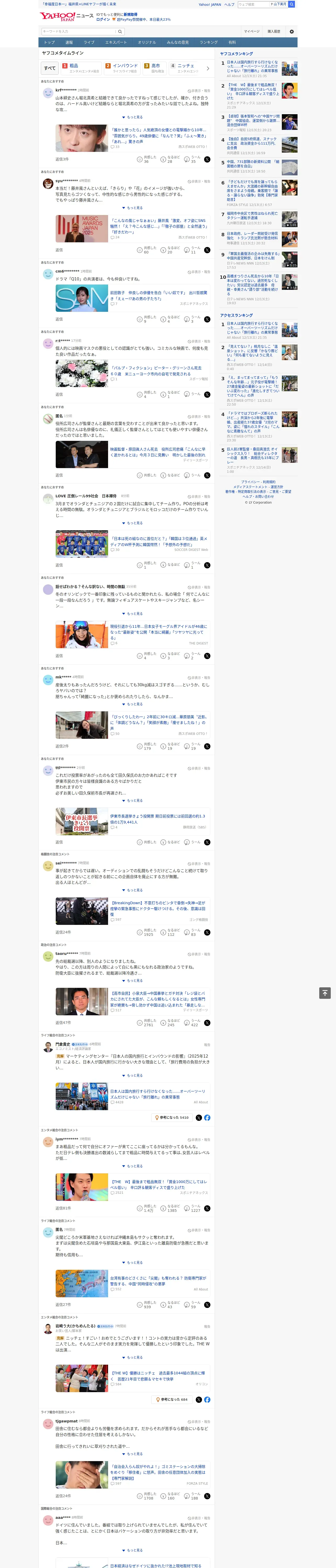Screen dimensions: 336x1568
Task: Open 速報 tab in navigation bar
Action: (x=69, y=42)
